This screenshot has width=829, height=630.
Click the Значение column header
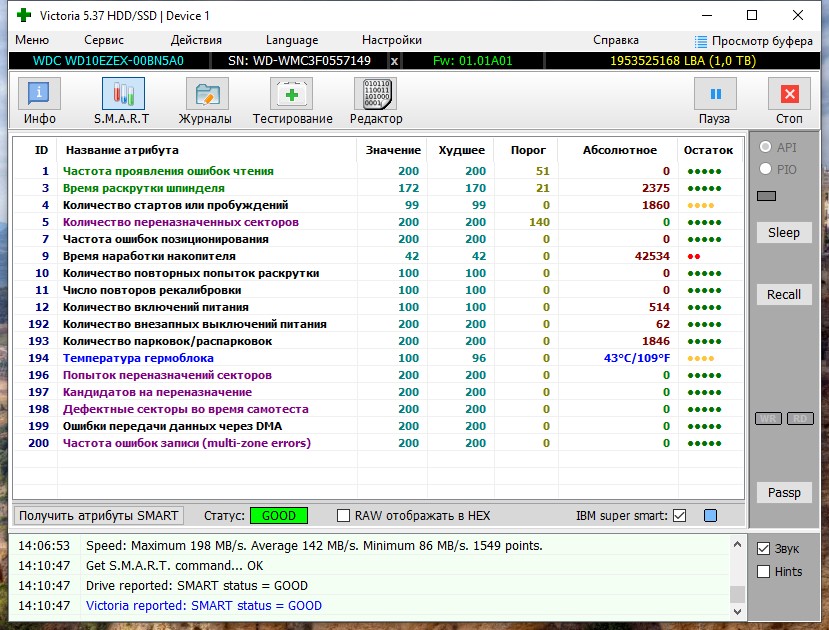393,150
